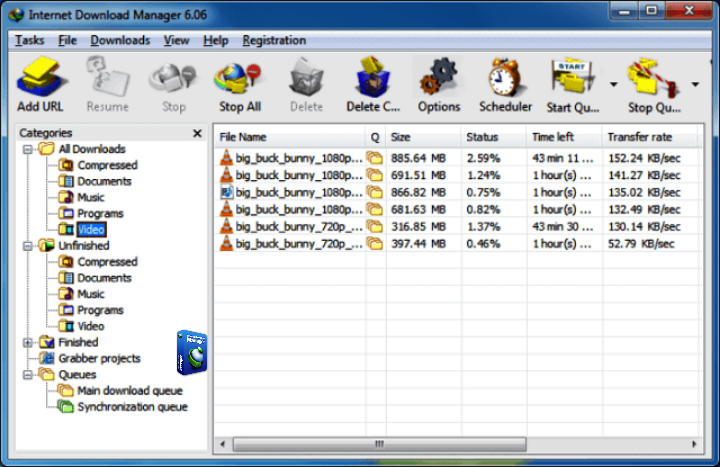The image size is (720, 467).
Task: Open the File menu
Action: 67,40
